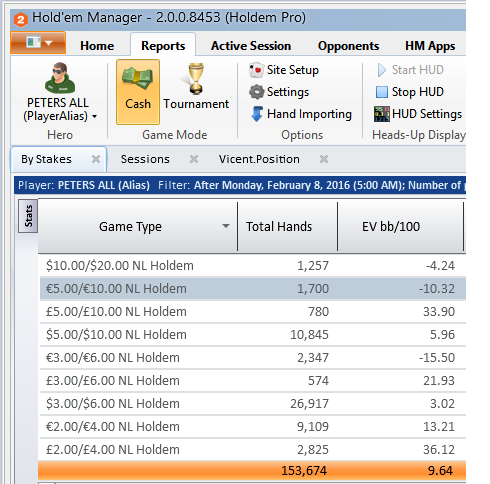Screen dimensions: 490x484
Task: Close the Vicent.Position tab
Action: [324, 159]
